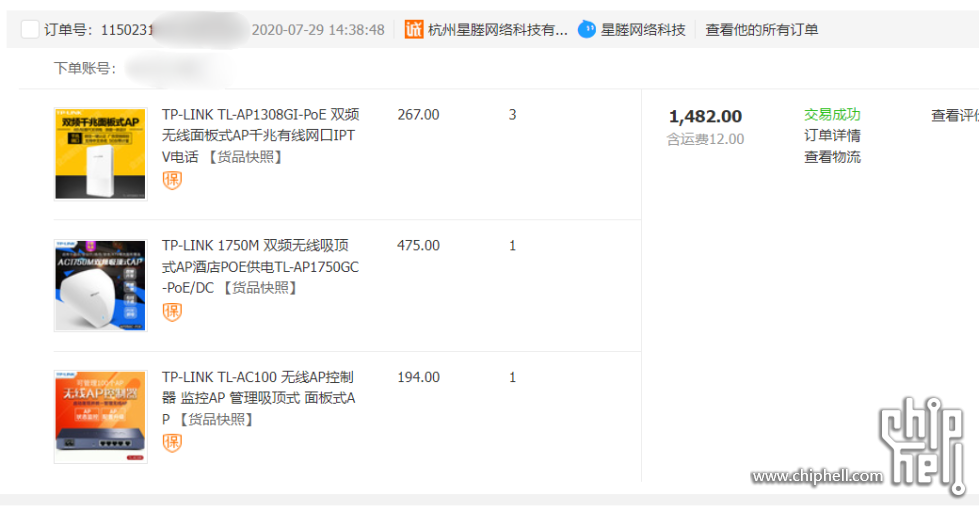Select the order total 1,482.00
The height and width of the screenshot is (511, 979).
[706, 116]
